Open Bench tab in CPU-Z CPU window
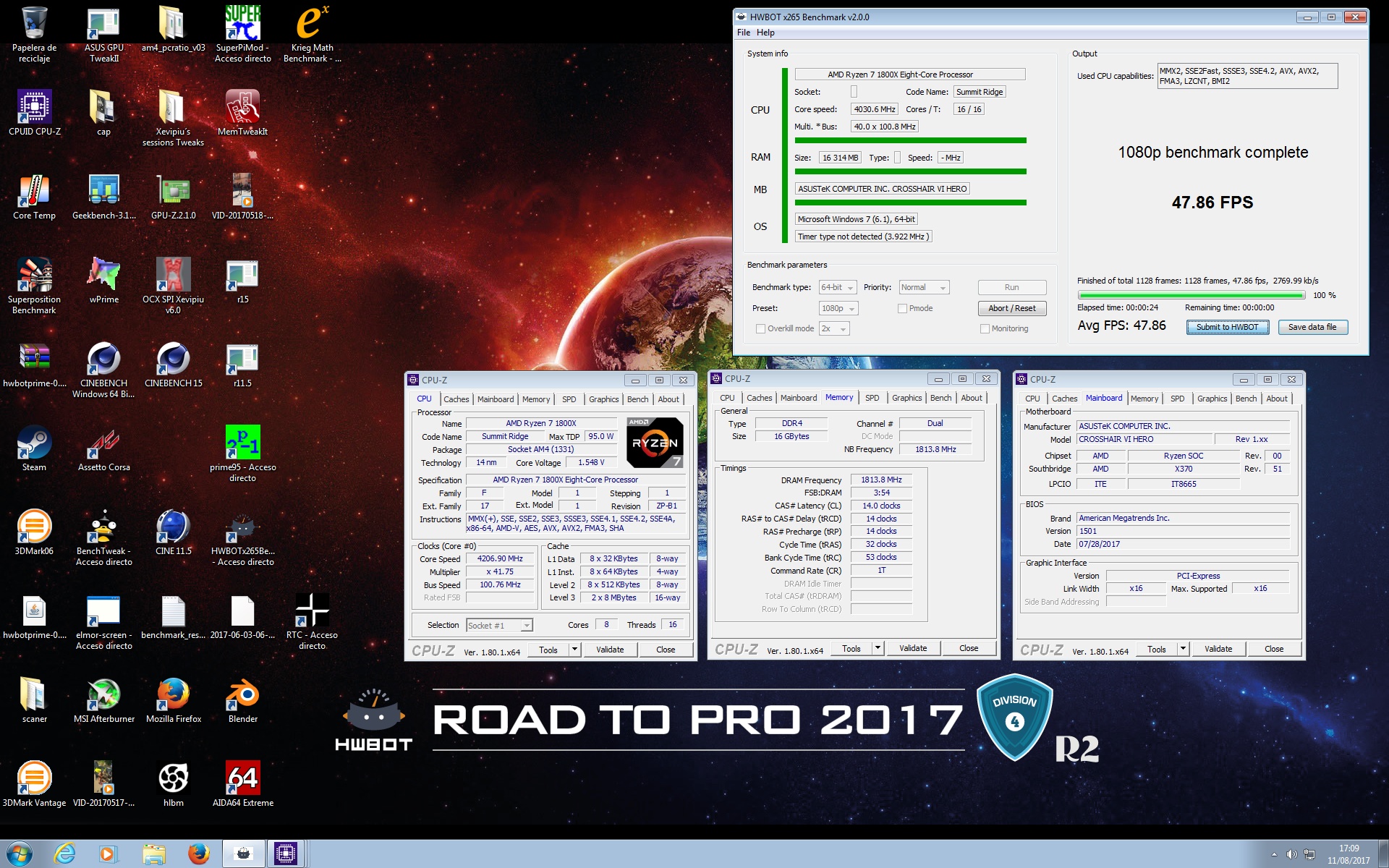Viewport: 1389px width, 868px height. click(x=637, y=399)
